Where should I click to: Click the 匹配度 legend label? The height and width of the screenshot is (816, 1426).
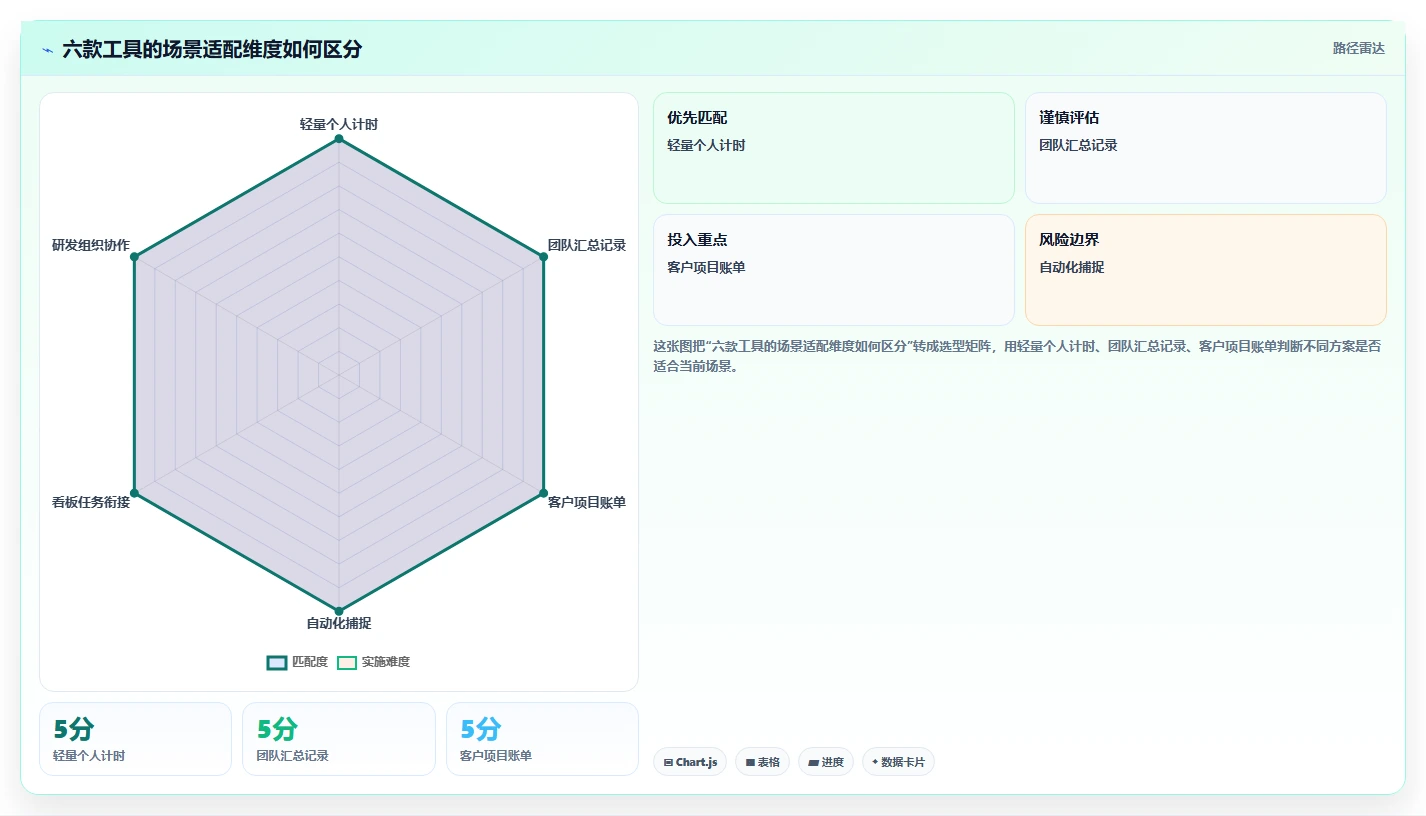tap(310, 662)
